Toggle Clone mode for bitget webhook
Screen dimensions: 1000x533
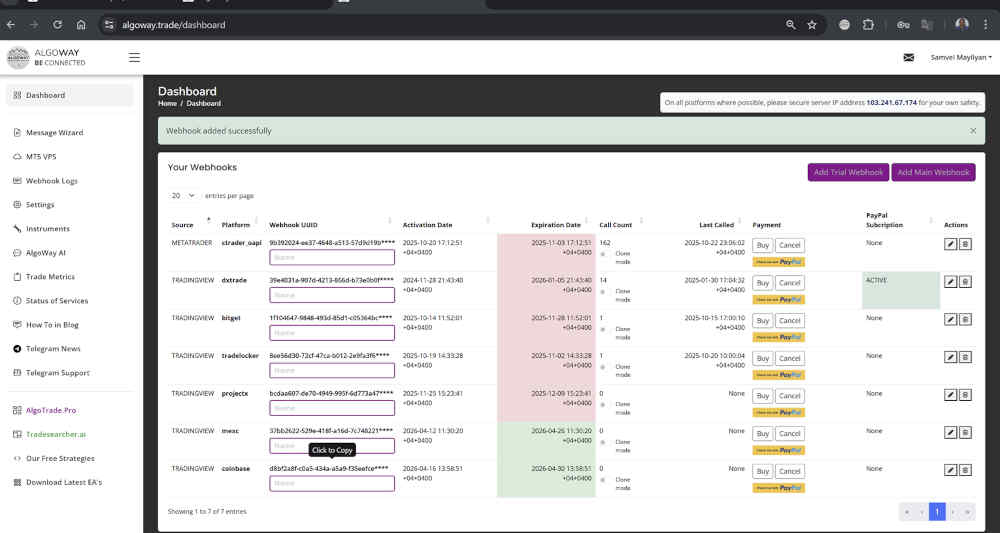[x=603, y=329]
